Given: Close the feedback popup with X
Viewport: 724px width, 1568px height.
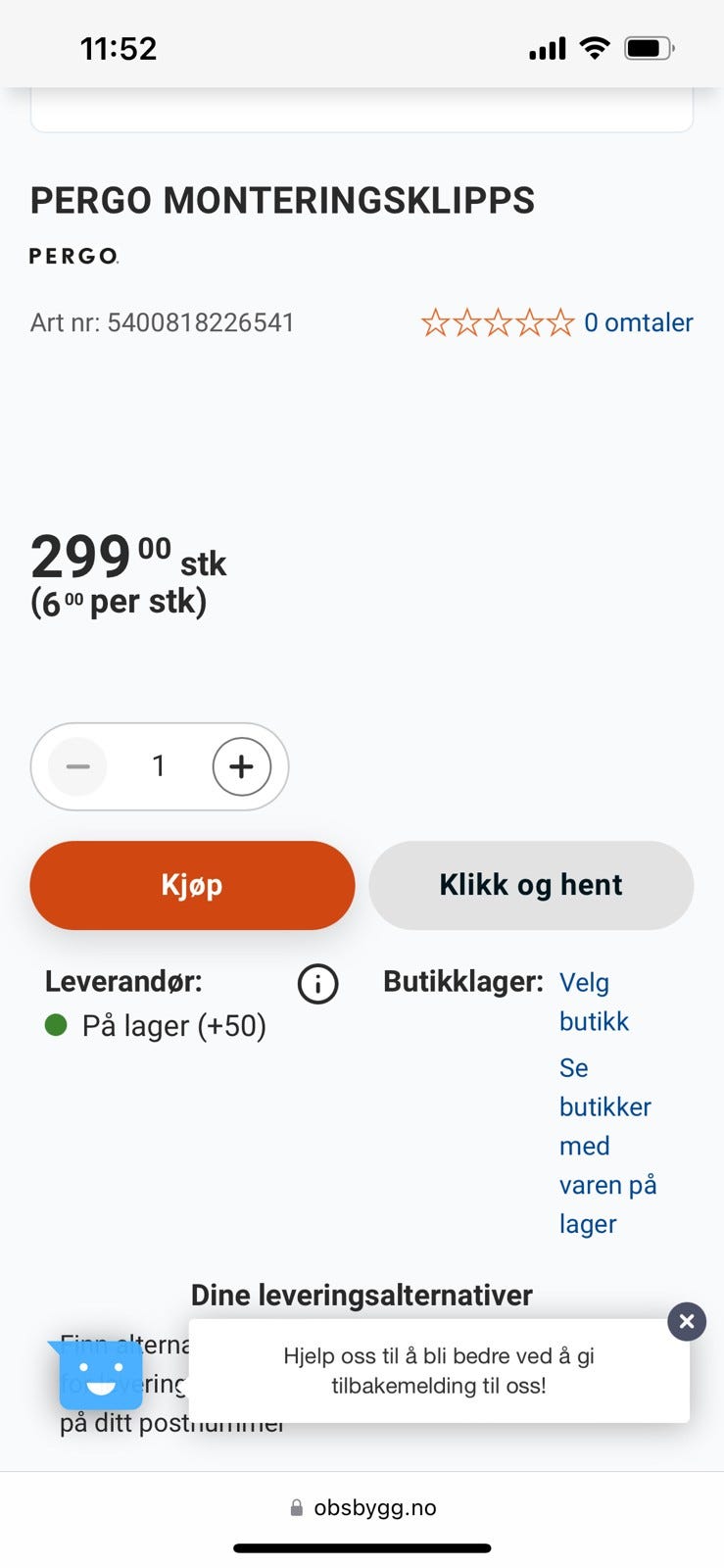Looking at the screenshot, I should (x=687, y=1322).
